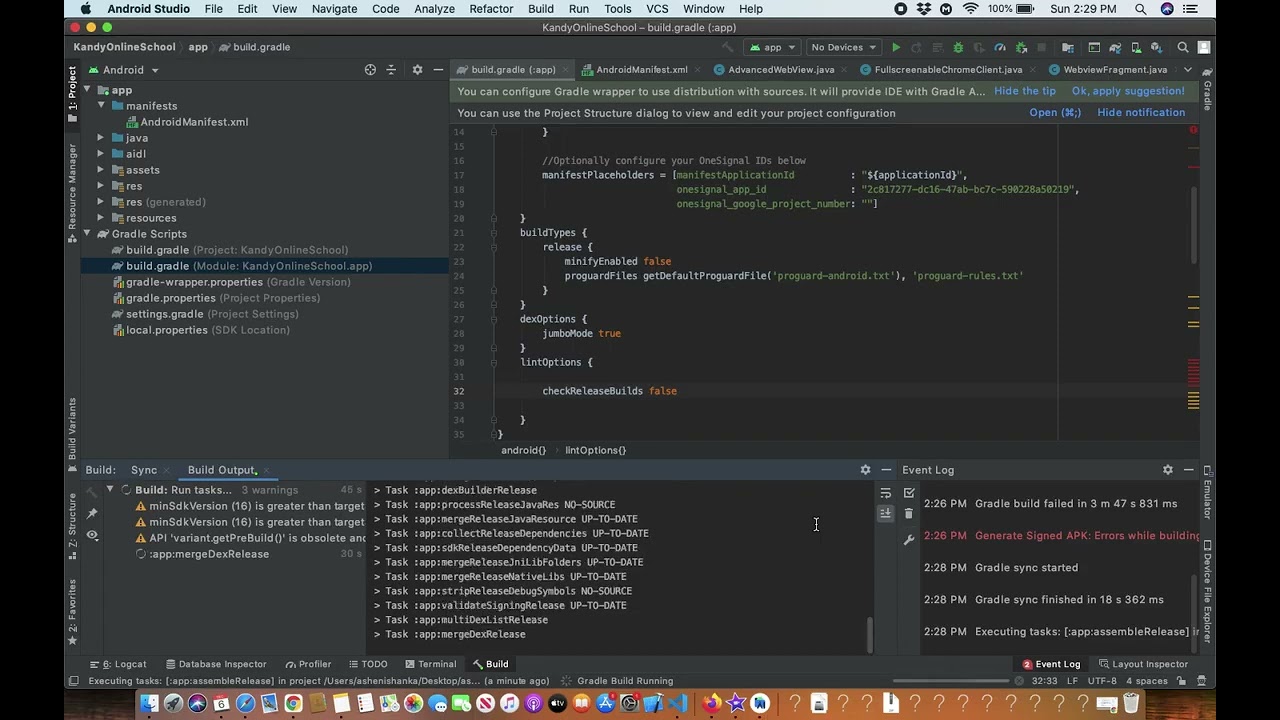Open the AVD Manager icon in toolbar
This screenshot has height=720, width=1280.
(x=1136, y=47)
